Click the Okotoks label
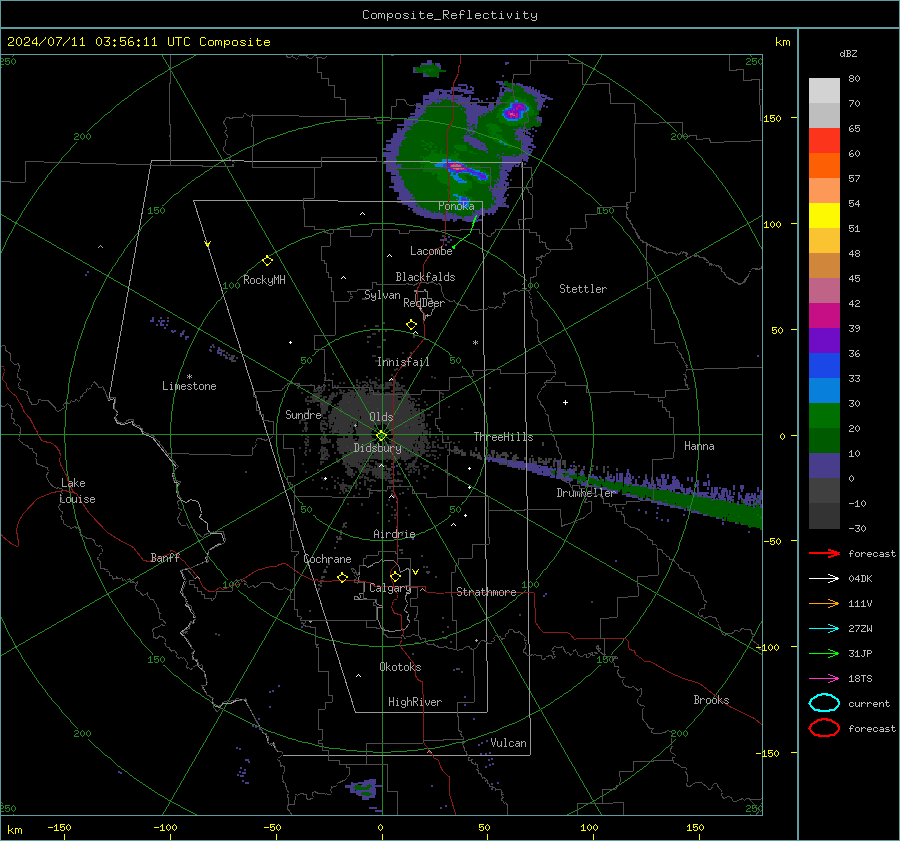 tap(400, 667)
